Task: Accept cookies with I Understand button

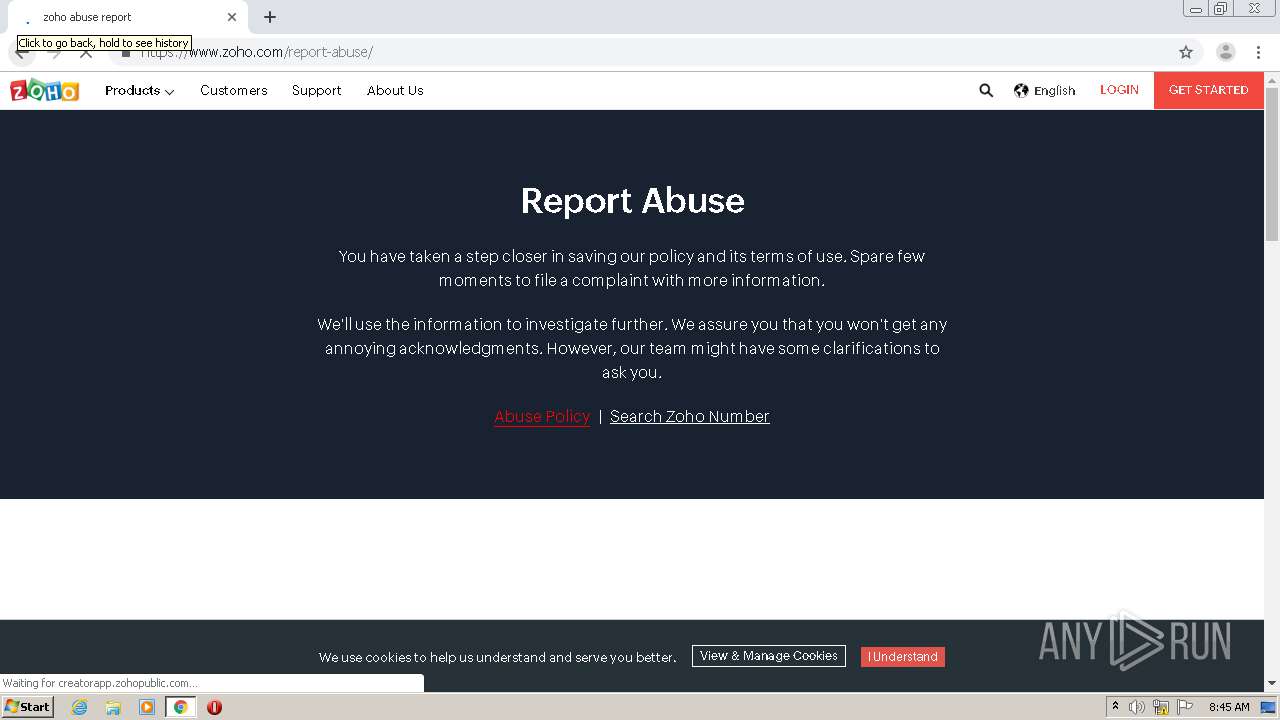Action: 903,656
